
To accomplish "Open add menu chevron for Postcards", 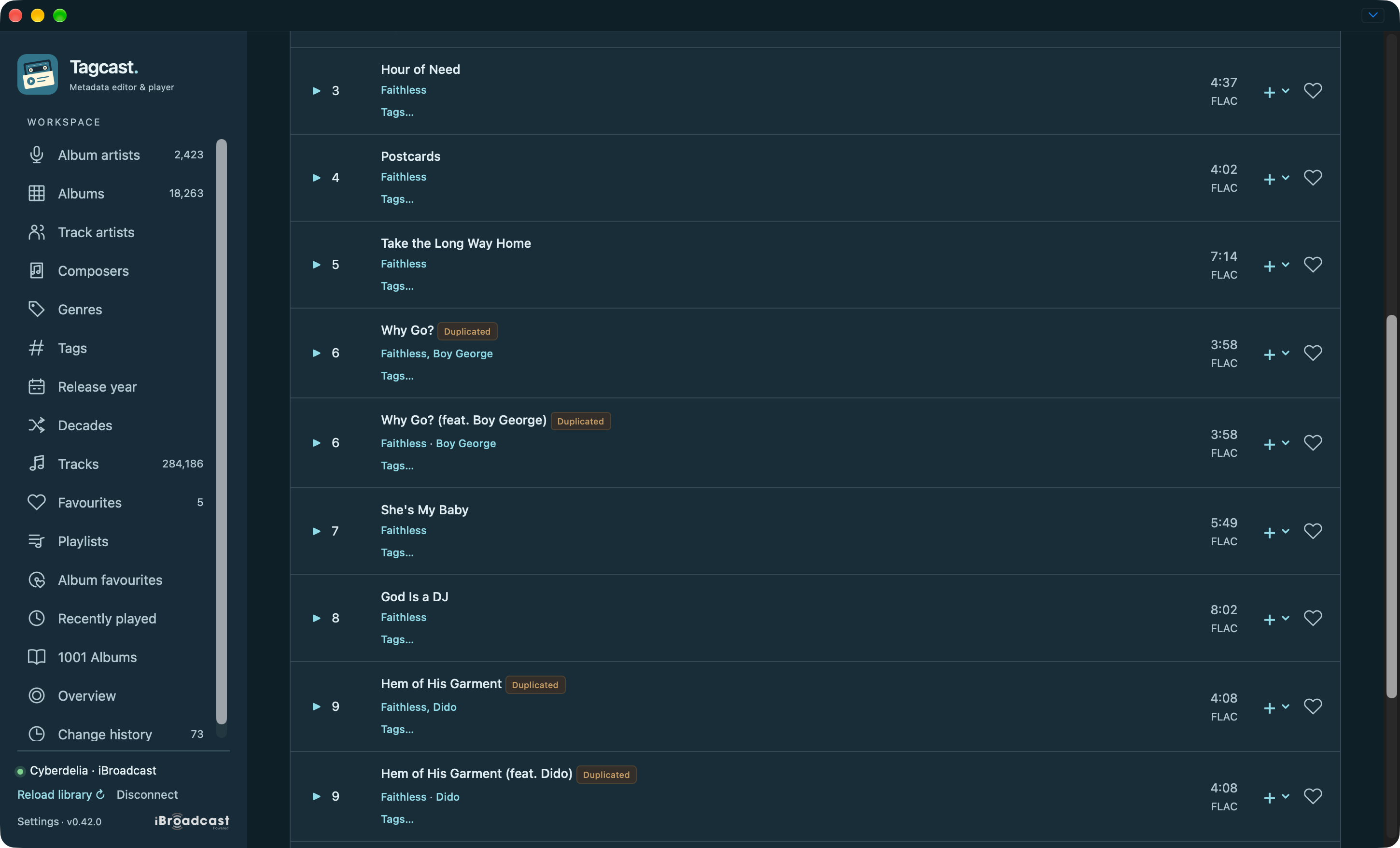I will click(x=1285, y=178).
